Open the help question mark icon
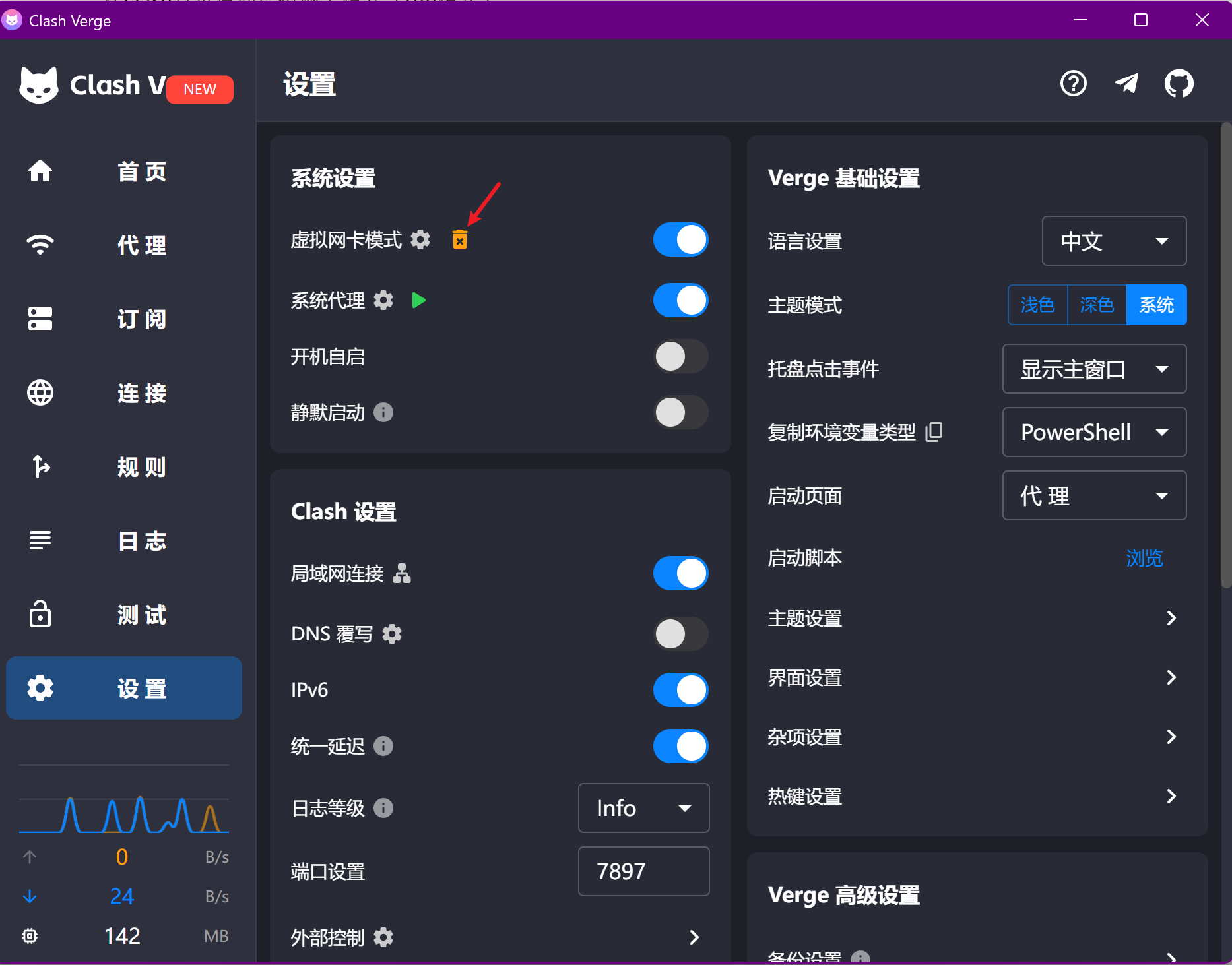 point(1074,84)
